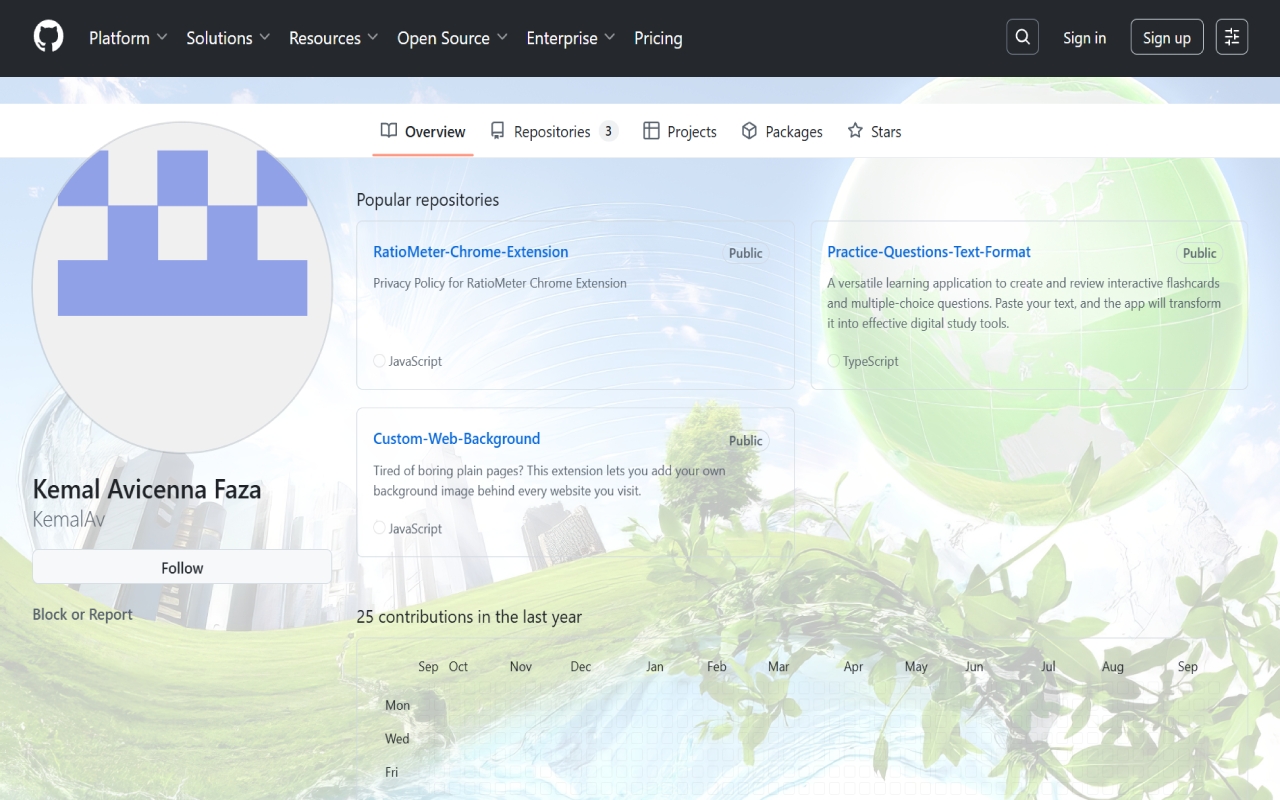1280x800 pixels.
Task: Click the Follow button
Action: 182,566
